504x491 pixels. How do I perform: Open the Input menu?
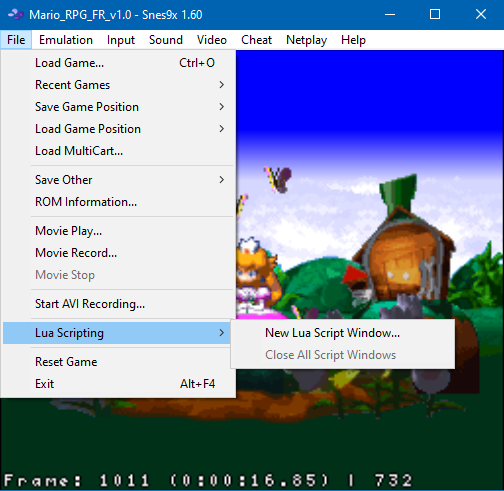(121, 40)
